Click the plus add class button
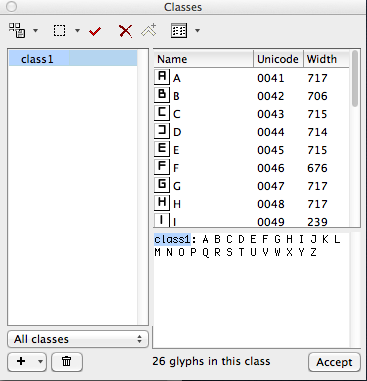Image resolution: width=367 pixels, height=381 pixels. click(x=21, y=361)
